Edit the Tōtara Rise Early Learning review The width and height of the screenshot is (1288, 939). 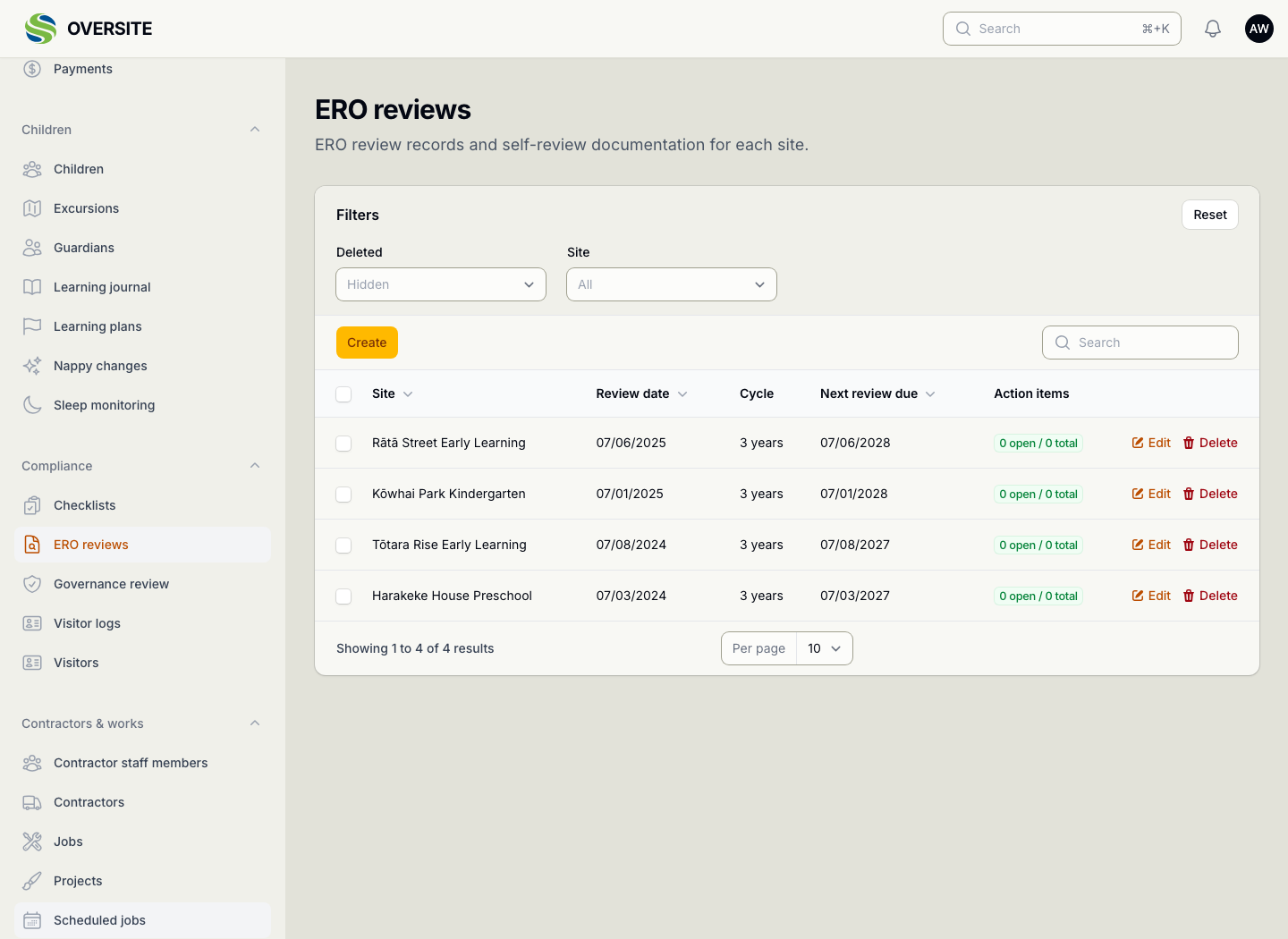[x=1151, y=545]
